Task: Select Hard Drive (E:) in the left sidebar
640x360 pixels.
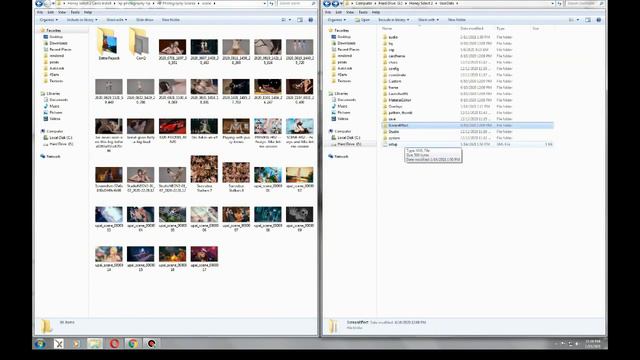Action: (58, 144)
